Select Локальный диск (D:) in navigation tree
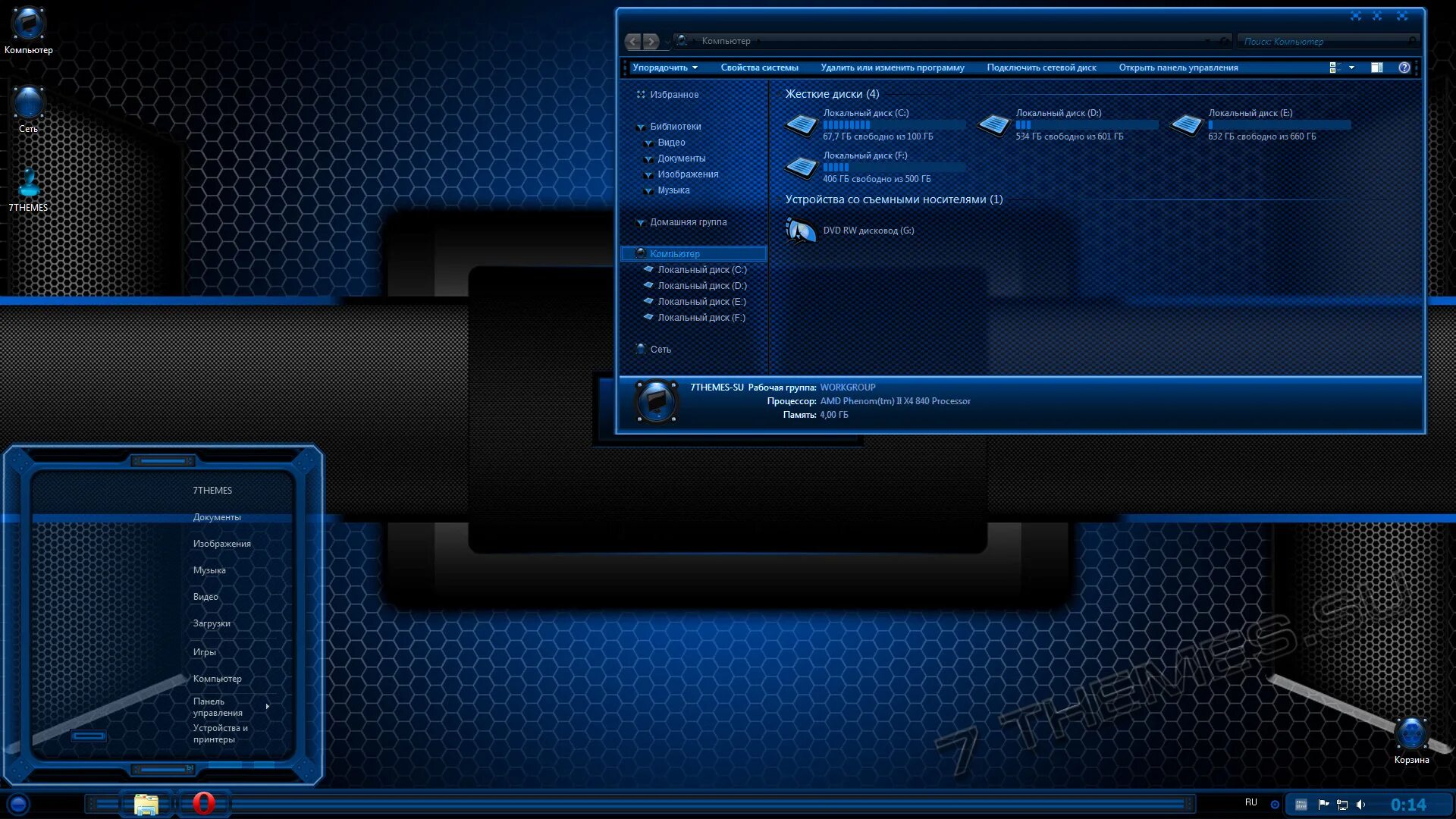The width and height of the screenshot is (1456, 819). [702, 286]
